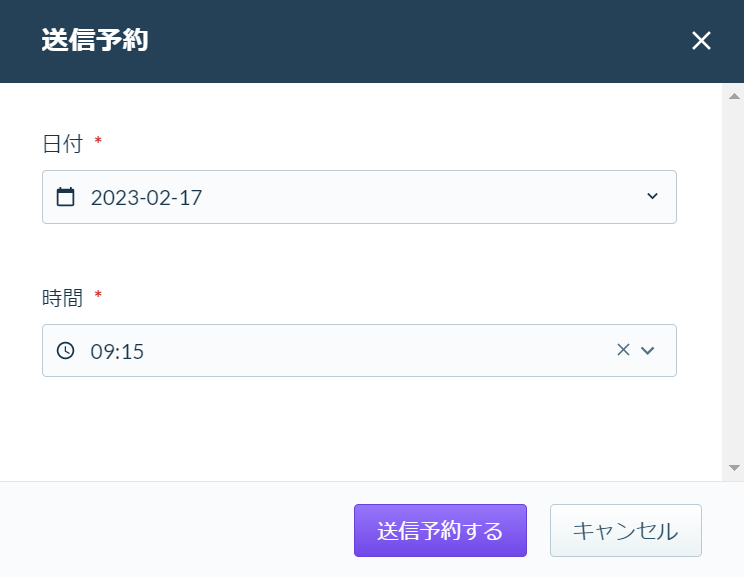Click the dialog's vertical scrollbar track
Viewport: 744px width, 577px height.
click(734, 282)
